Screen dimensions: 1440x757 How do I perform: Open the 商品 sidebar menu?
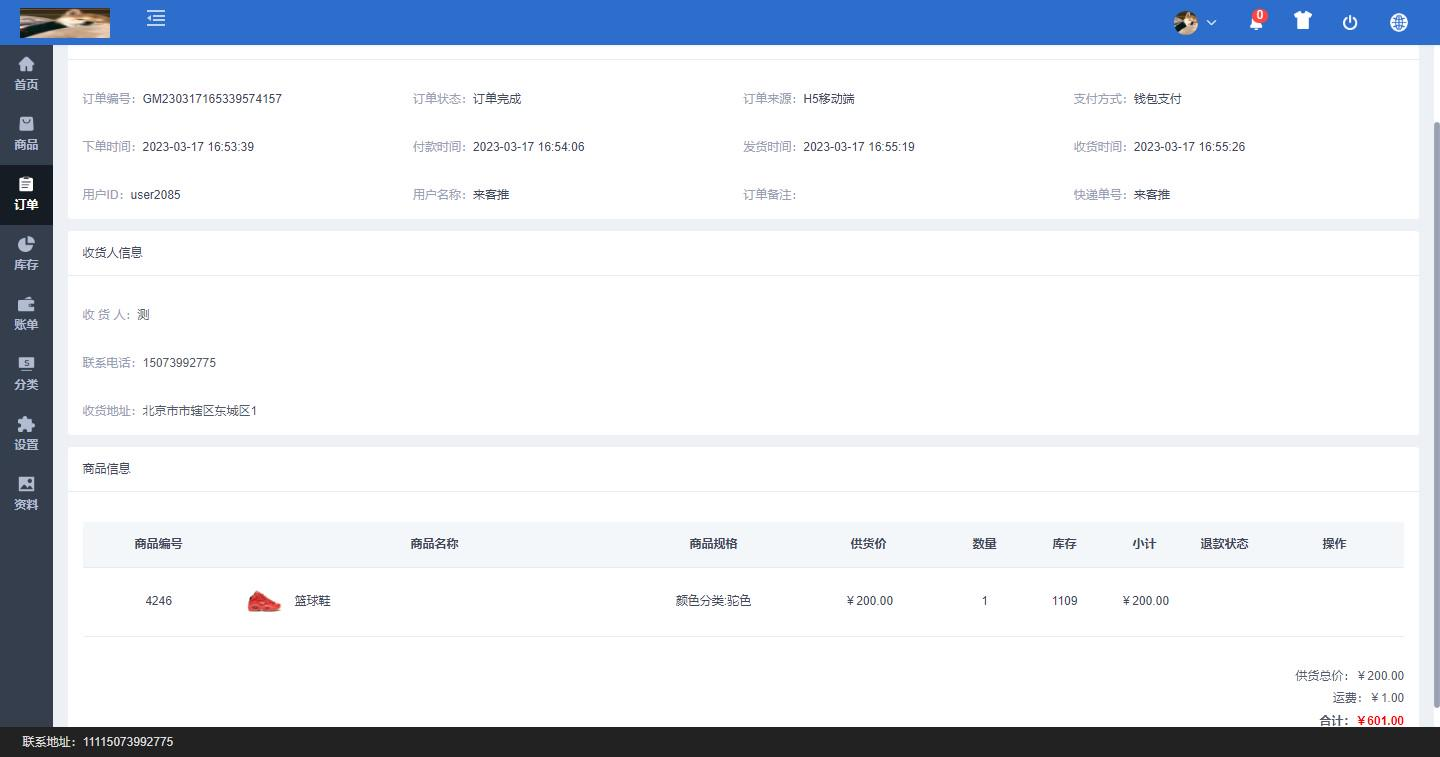click(26, 134)
